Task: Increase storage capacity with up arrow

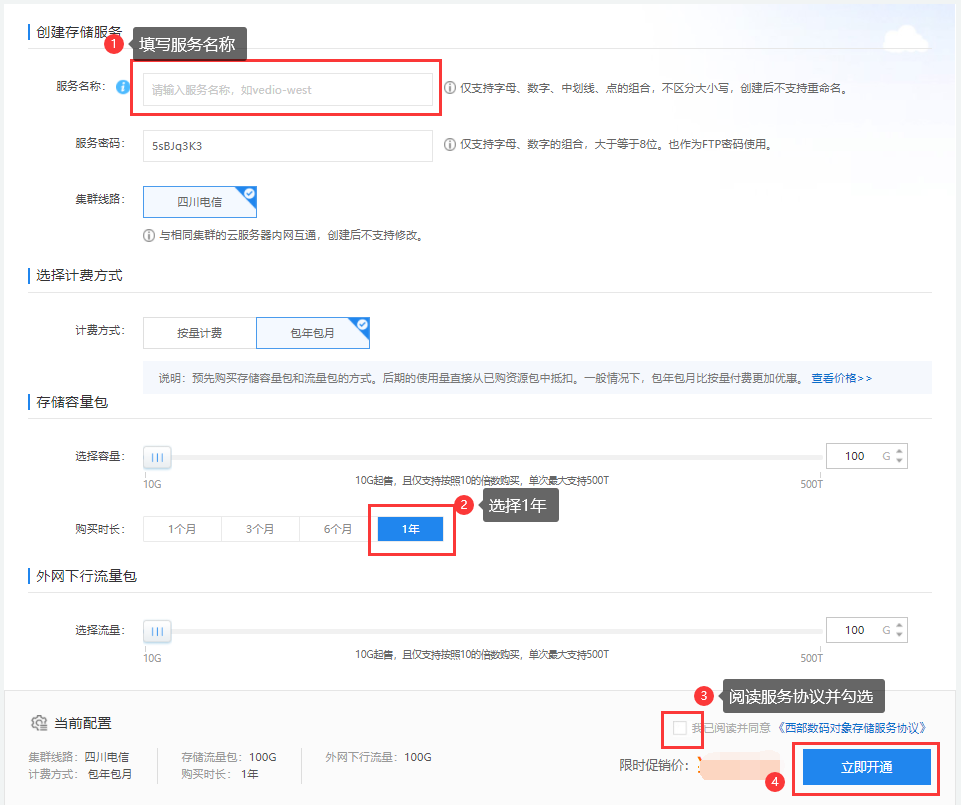Action: point(900,451)
